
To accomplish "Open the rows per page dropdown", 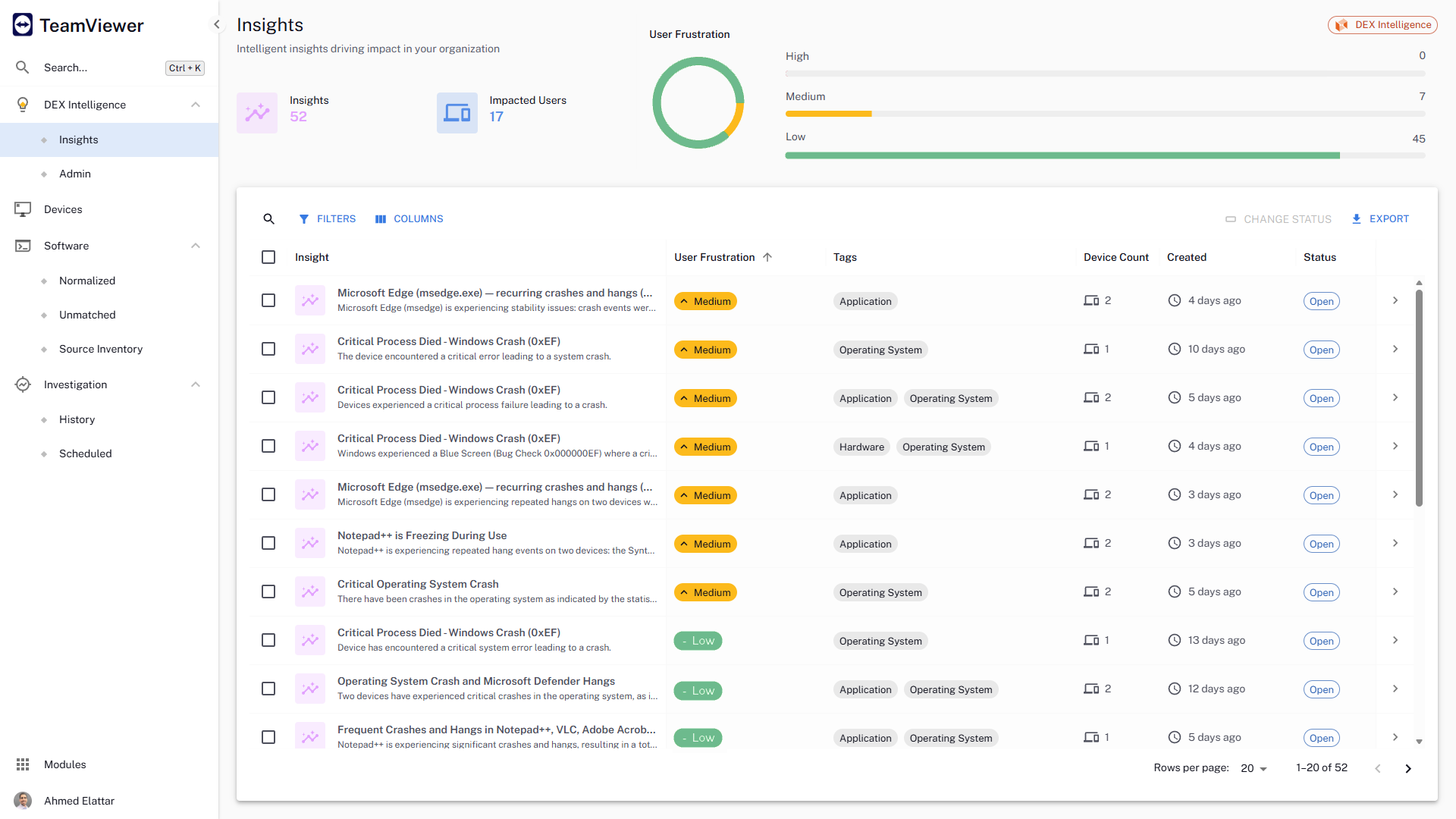I will (1254, 768).
